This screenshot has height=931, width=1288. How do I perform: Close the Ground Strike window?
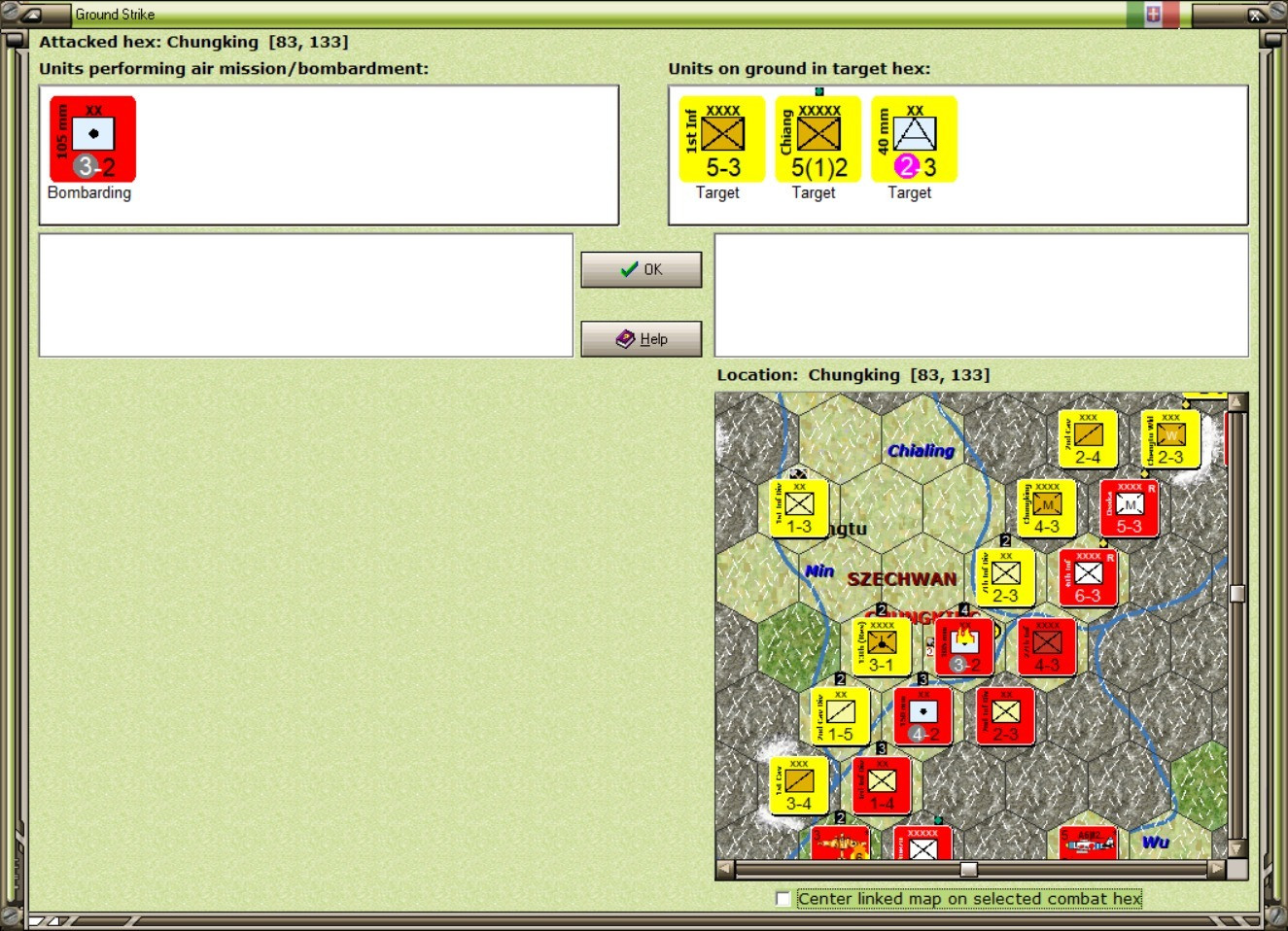pos(1256,15)
